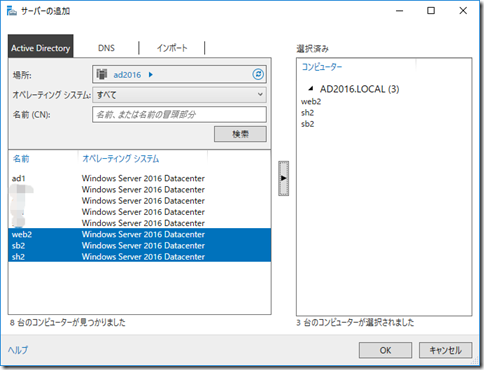Select web2 in the selected computers list

click(x=311, y=102)
